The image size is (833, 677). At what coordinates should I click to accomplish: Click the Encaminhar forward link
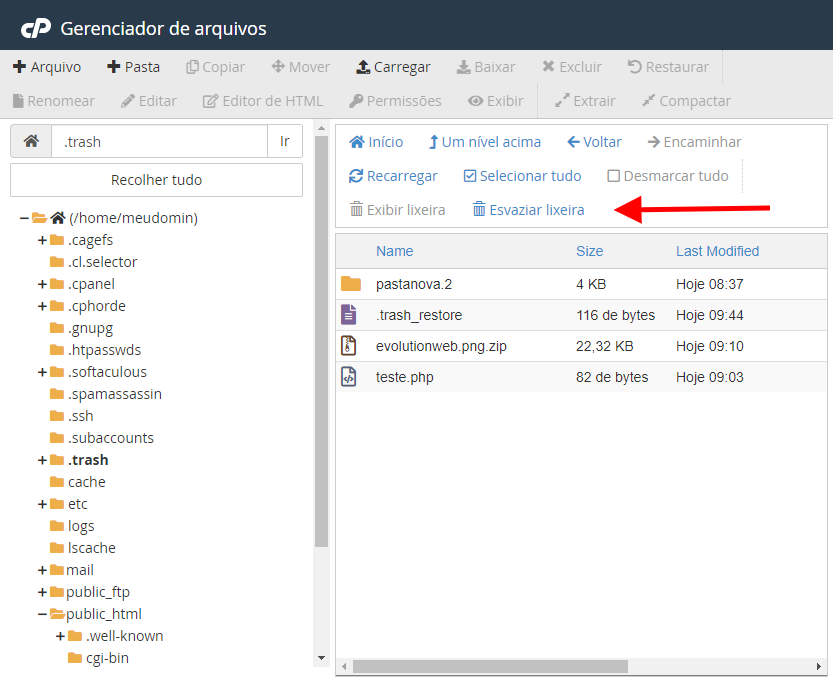694,142
